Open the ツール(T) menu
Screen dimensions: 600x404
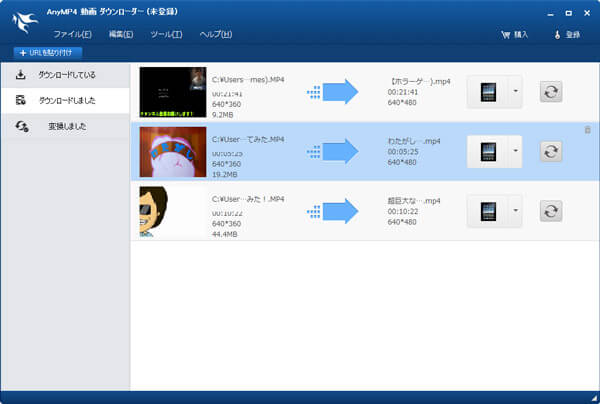[x=166, y=35]
